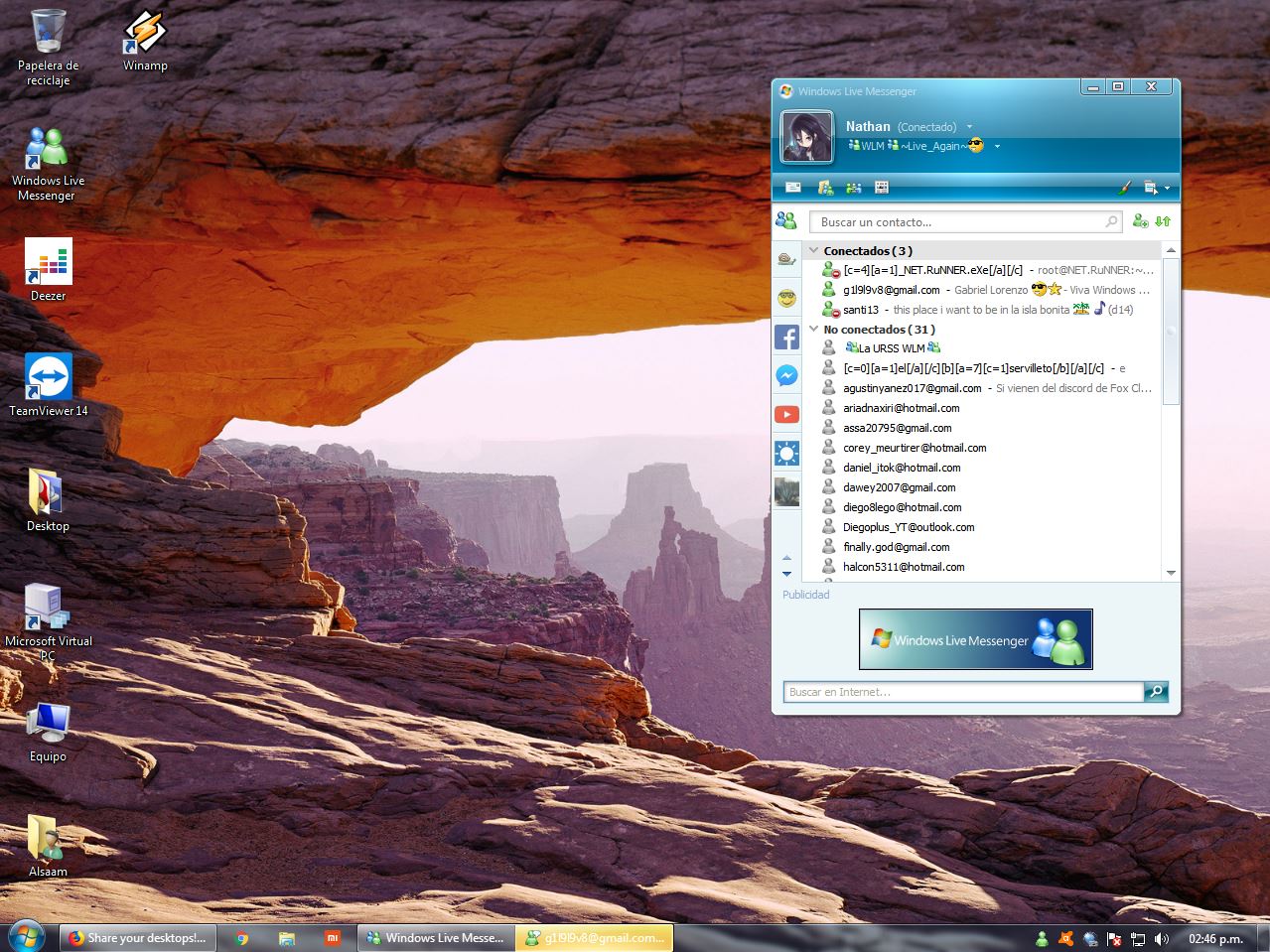1270x952 pixels.
Task: Click contact list scrollbar up arrow
Action: coord(1171,250)
